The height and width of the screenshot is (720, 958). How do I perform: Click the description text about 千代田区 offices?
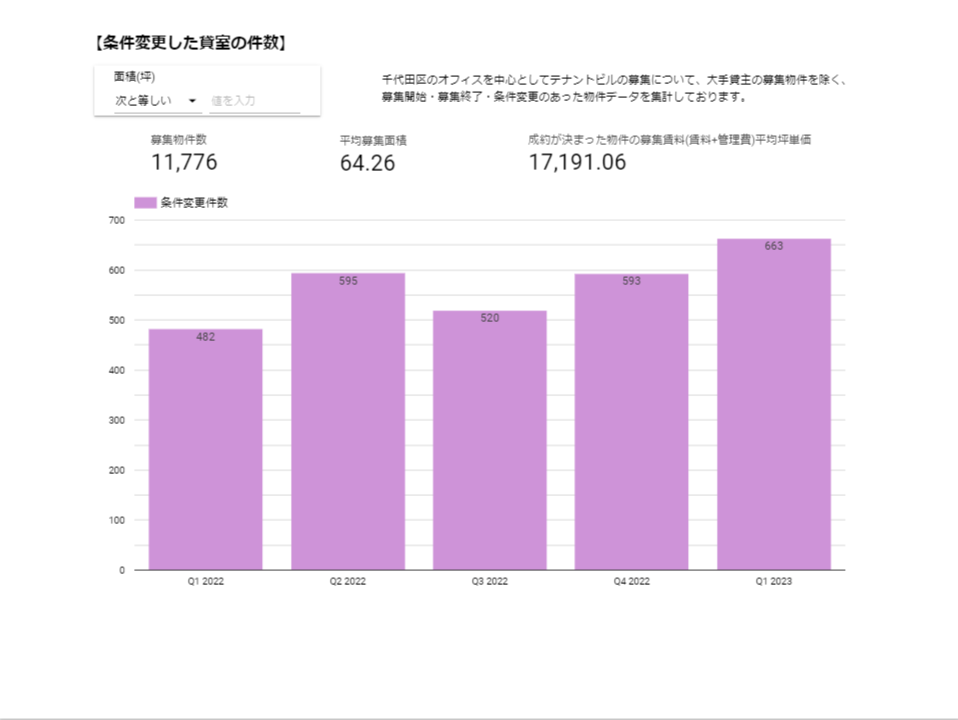point(613,88)
